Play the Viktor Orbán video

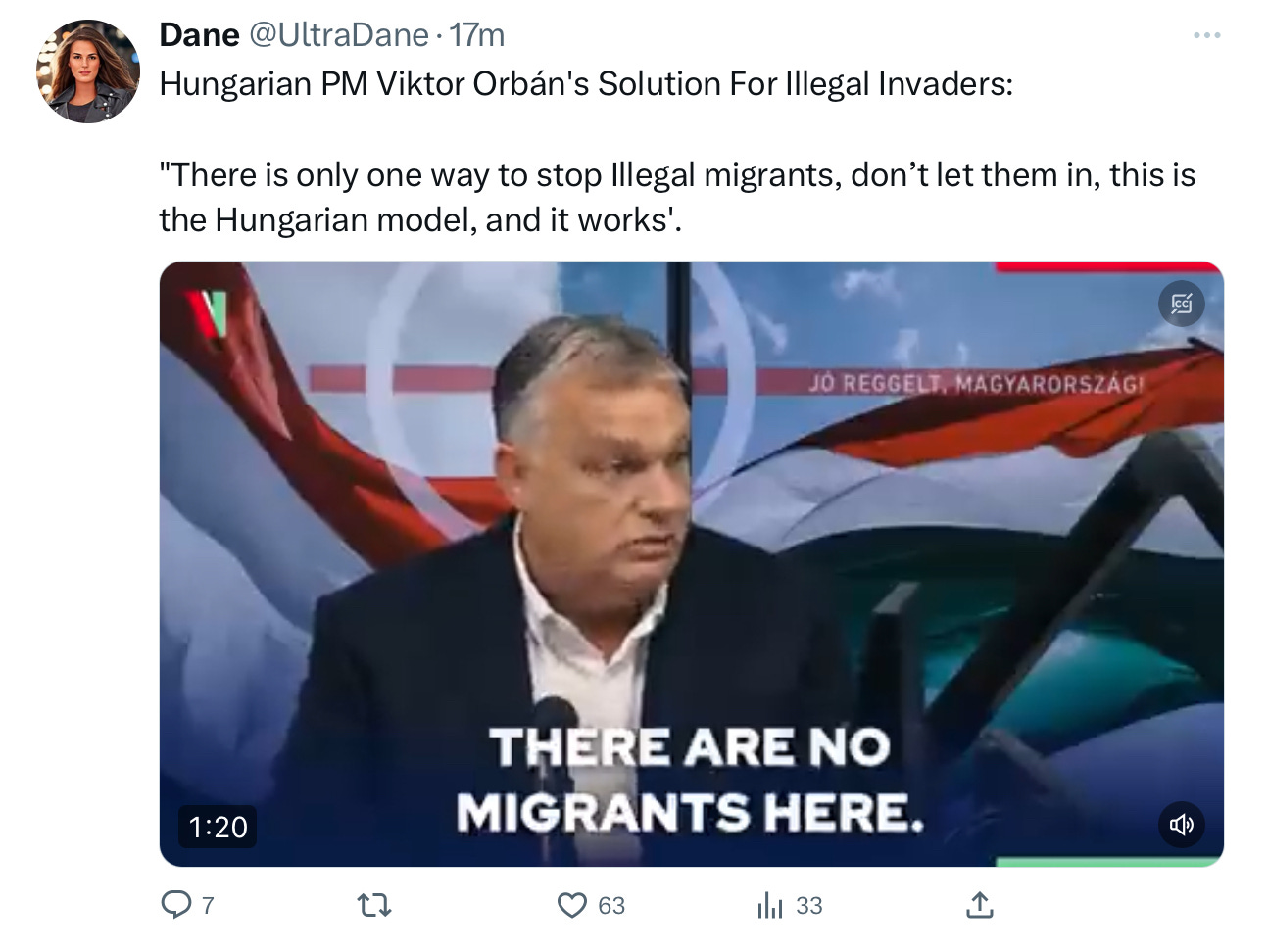click(x=692, y=564)
